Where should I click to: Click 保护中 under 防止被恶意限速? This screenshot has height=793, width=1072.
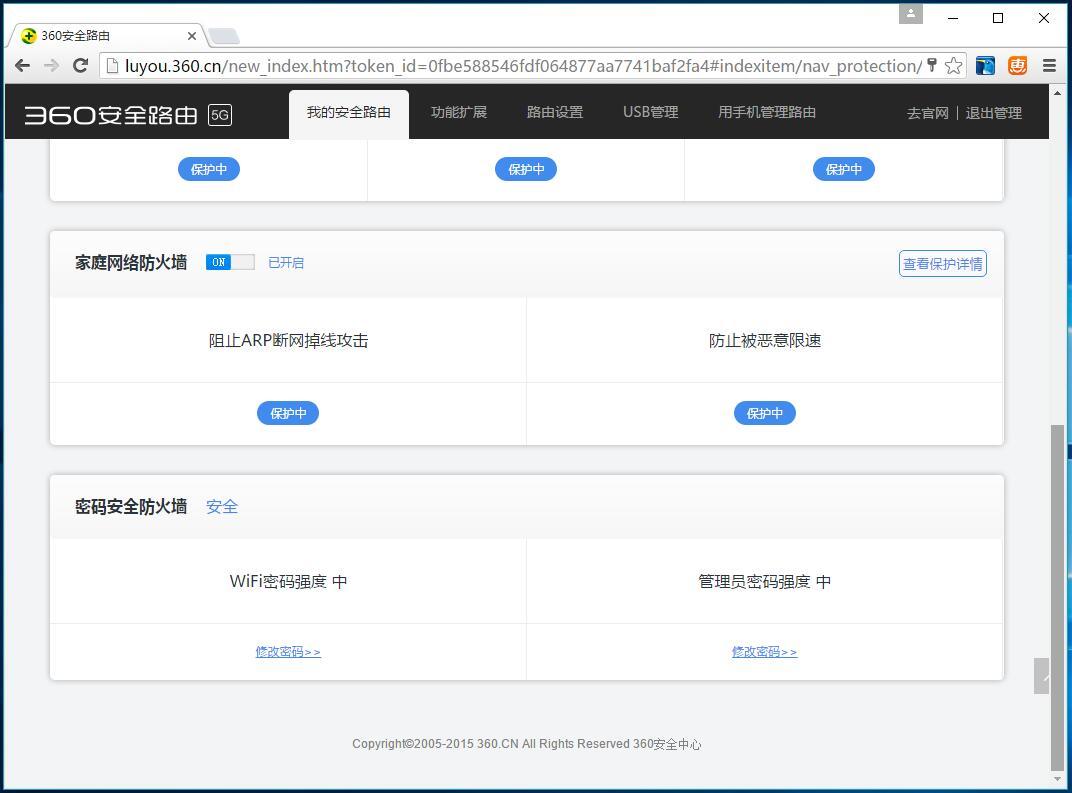tap(764, 412)
